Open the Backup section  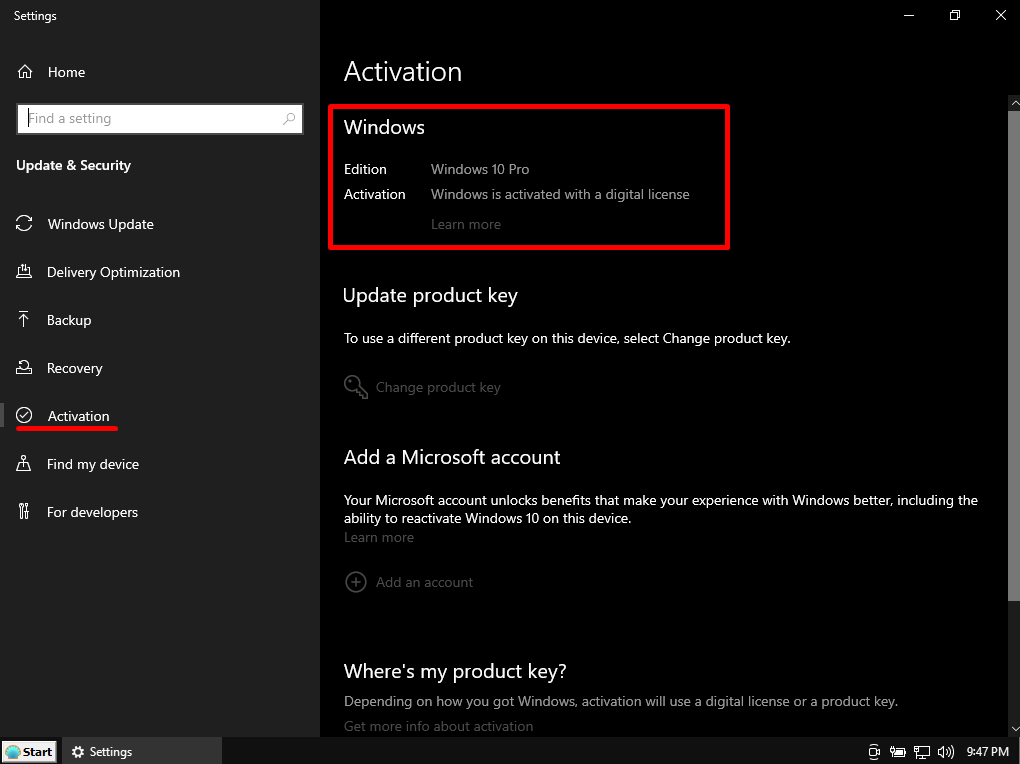(x=69, y=320)
